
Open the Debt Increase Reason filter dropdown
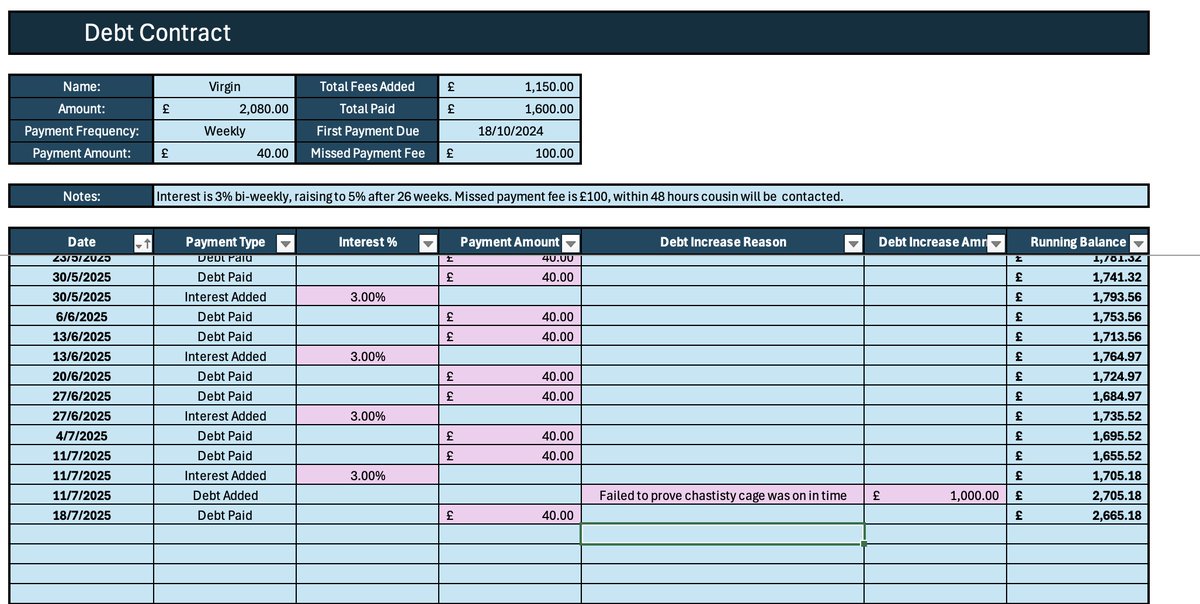pos(853,243)
